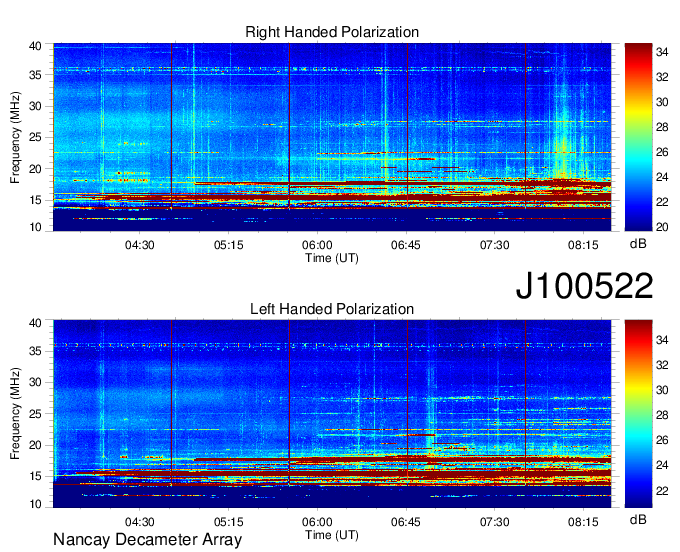Click the Right Handed Polarization spectrogram image

[x=332, y=137]
